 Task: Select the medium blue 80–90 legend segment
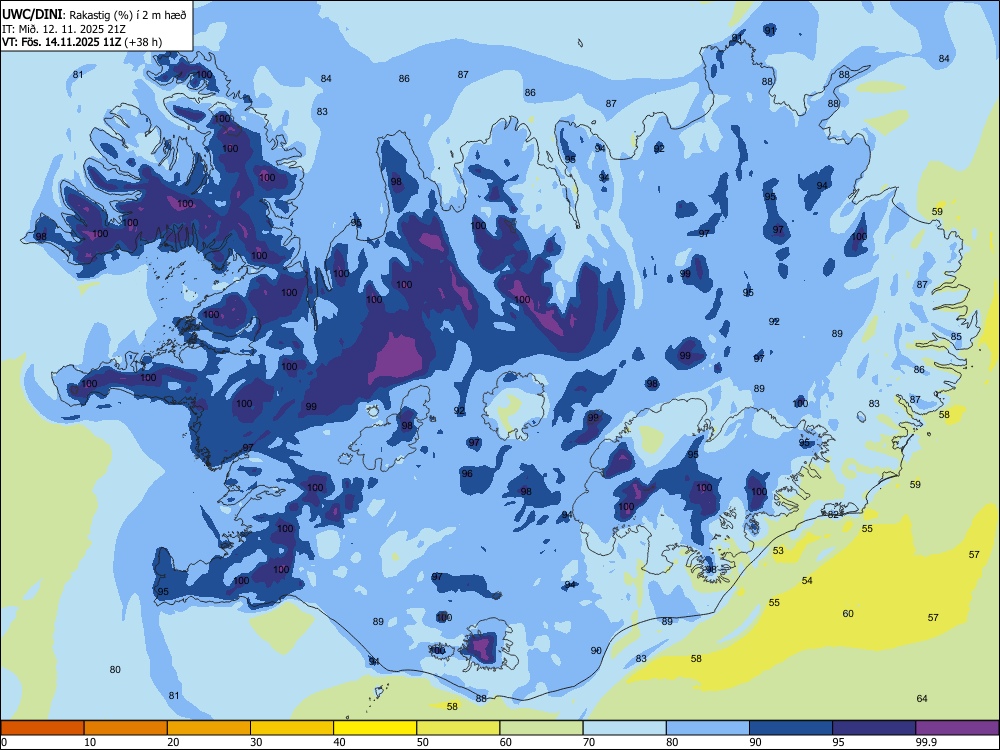[708, 728]
